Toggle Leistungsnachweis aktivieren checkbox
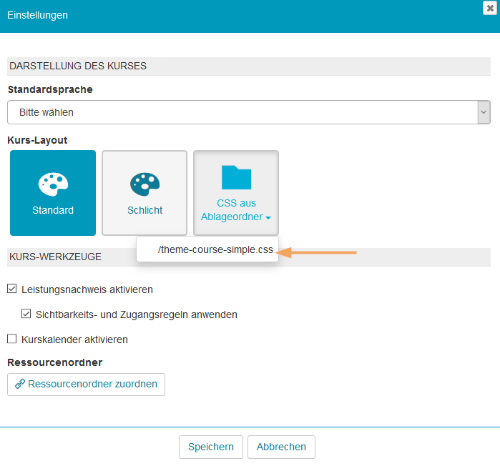The height and width of the screenshot is (466, 500). click(12, 289)
